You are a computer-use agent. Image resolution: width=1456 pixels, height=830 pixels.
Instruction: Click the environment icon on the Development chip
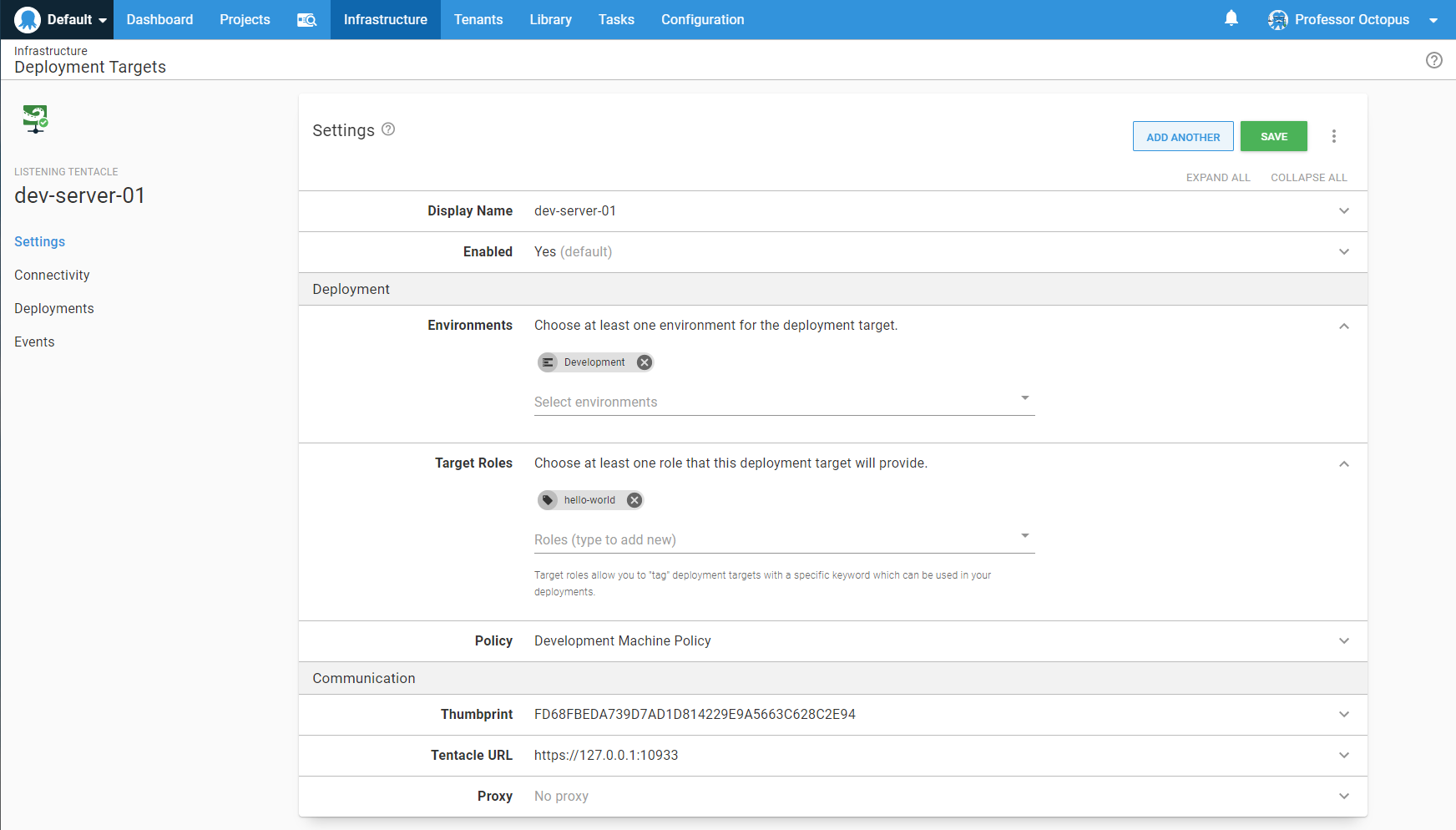[549, 362]
